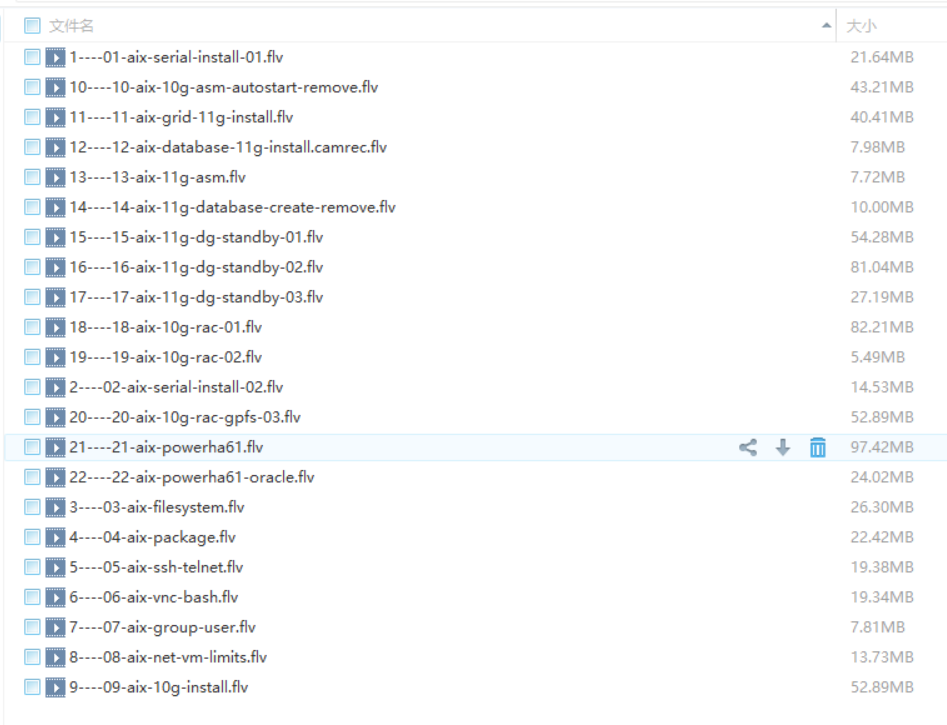The height and width of the screenshot is (725, 947).
Task: Open 14----14-aix-11g-database-create-remove.flv
Action: (233, 207)
